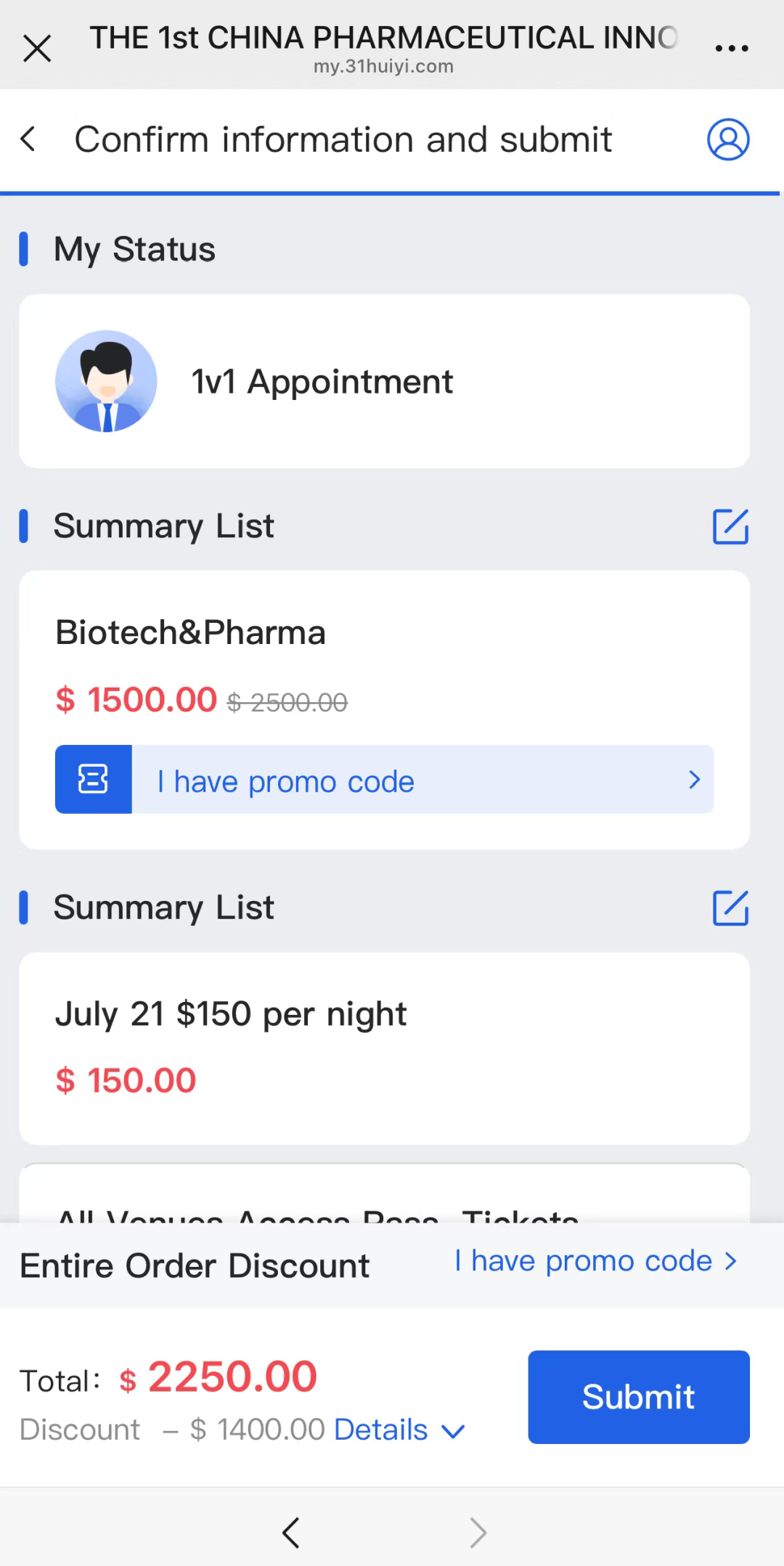Edit the July 21 accommodation summary list
The width and height of the screenshot is (784, 1566).
click(x=730, y=908)
